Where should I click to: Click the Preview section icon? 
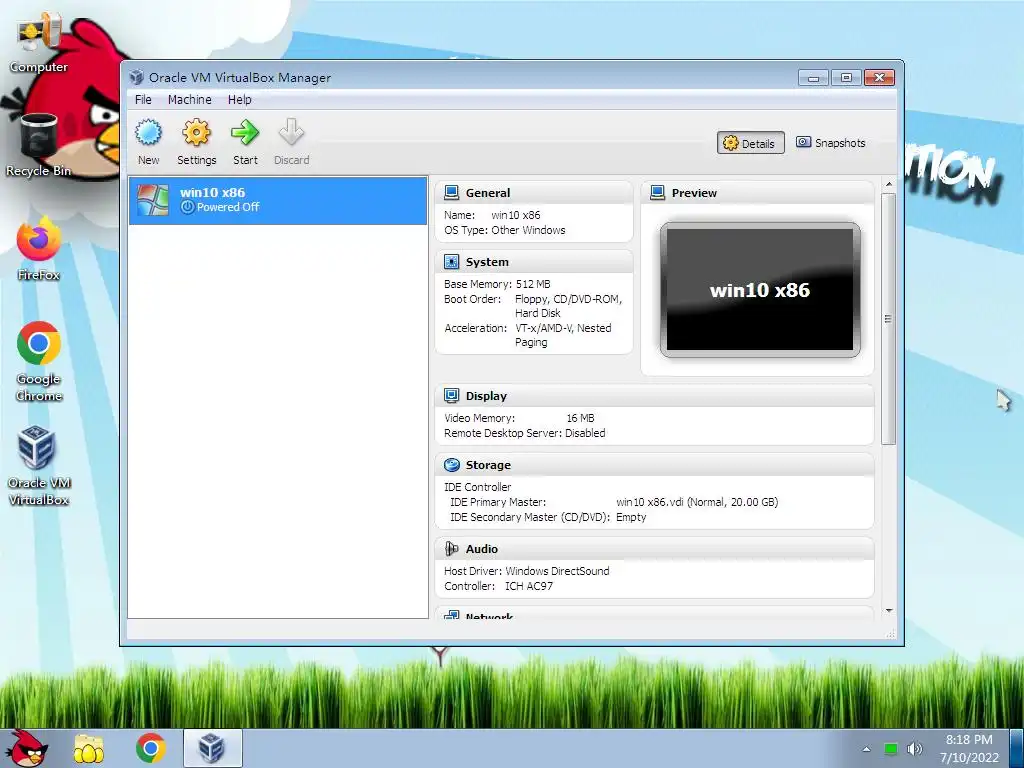(x=658, y=193)
